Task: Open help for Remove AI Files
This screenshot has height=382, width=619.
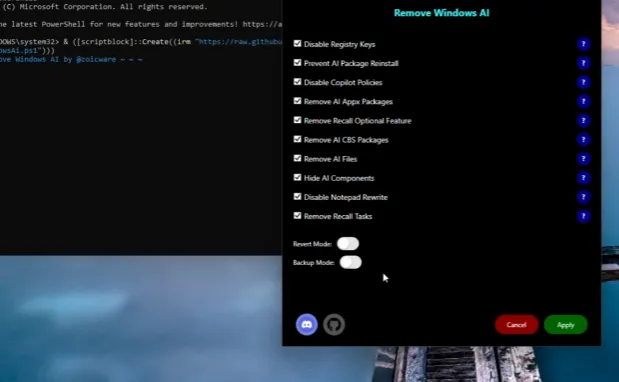Action: click(583, 159)
